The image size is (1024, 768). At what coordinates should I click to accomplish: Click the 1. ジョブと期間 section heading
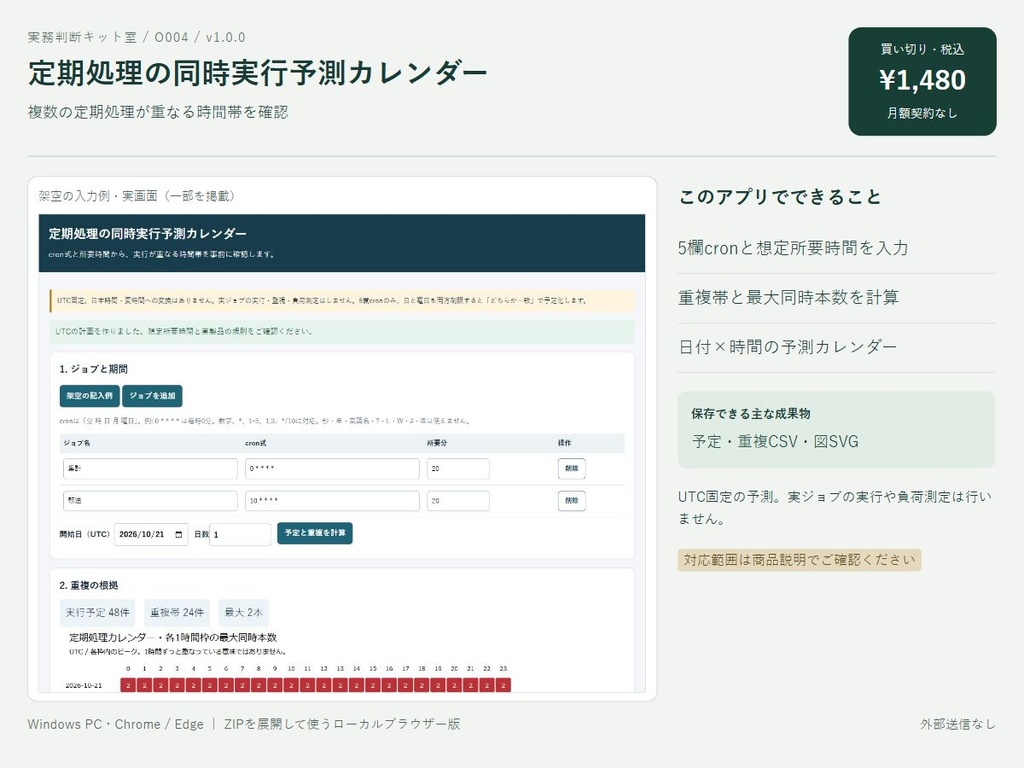(93, 369)
